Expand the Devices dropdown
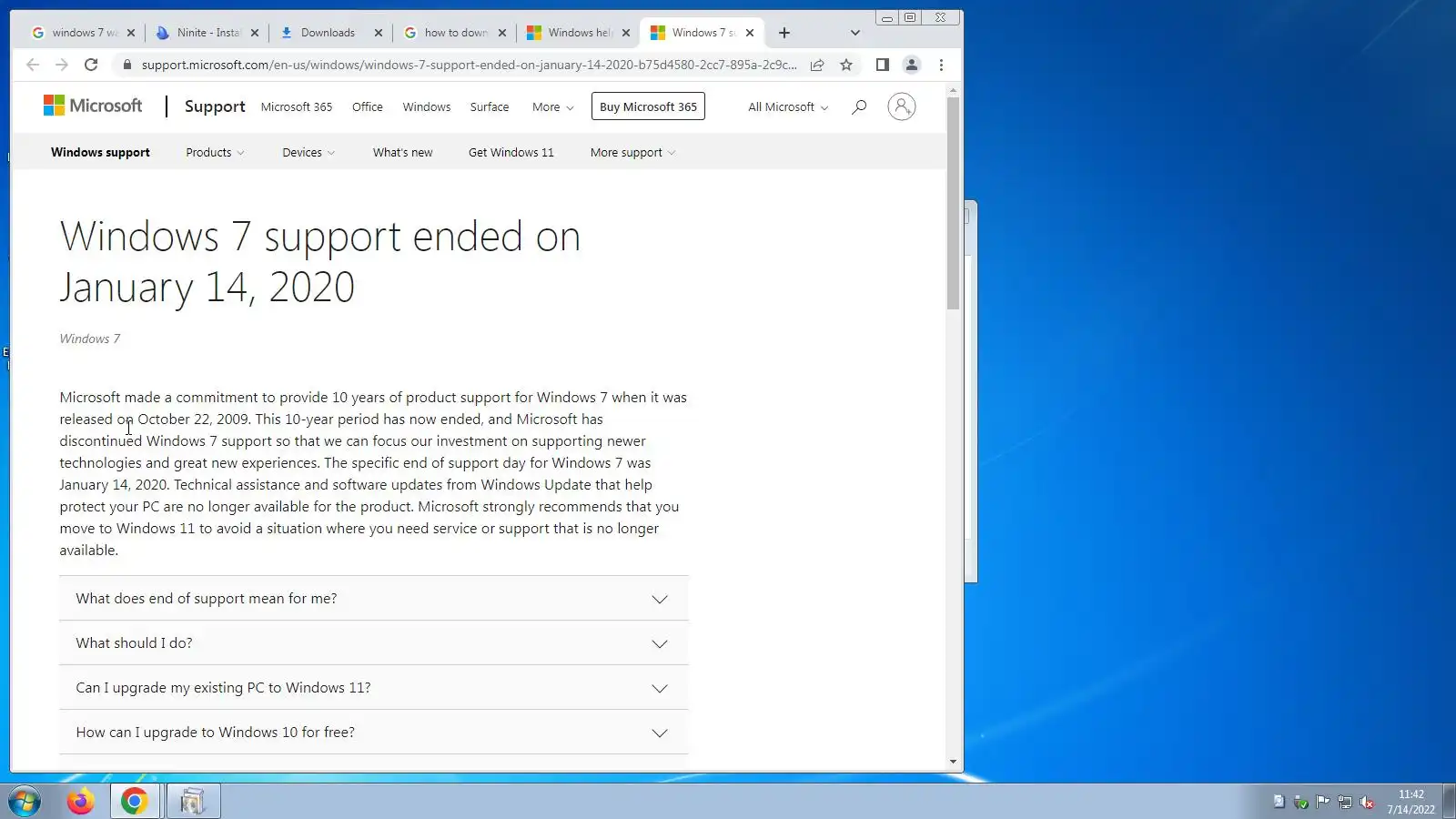Viewport: 1456px width, 819px height. point(308,152)
